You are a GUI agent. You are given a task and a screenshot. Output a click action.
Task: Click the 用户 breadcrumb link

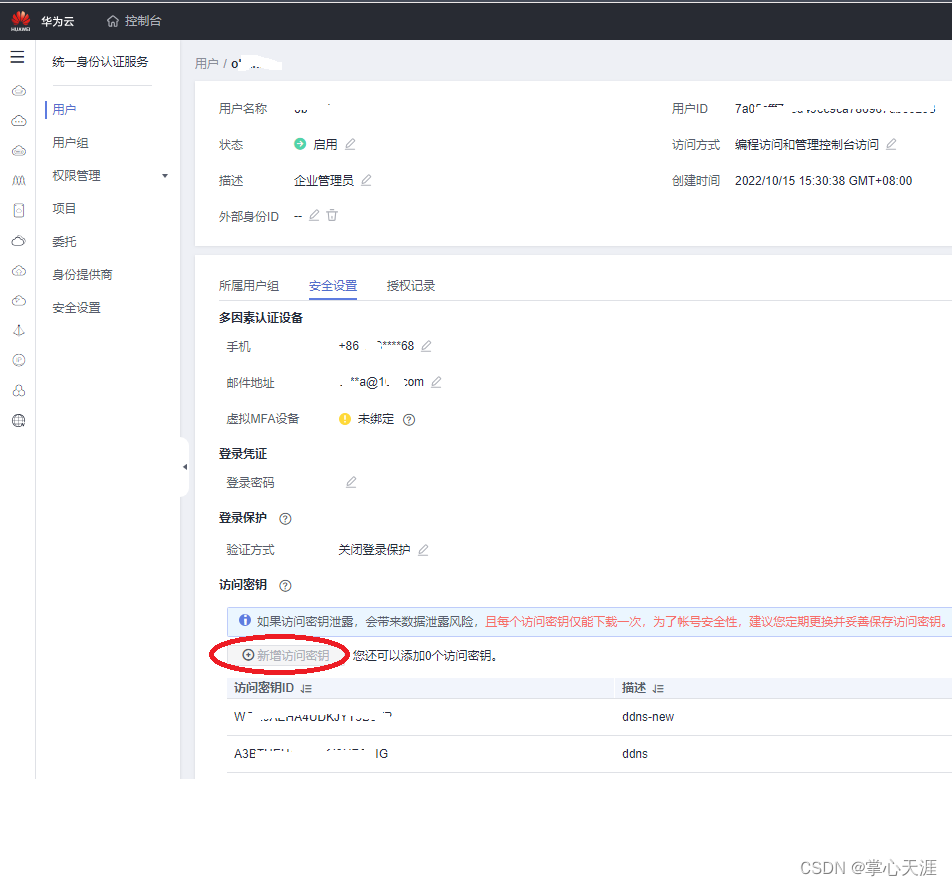click(206, 62)
